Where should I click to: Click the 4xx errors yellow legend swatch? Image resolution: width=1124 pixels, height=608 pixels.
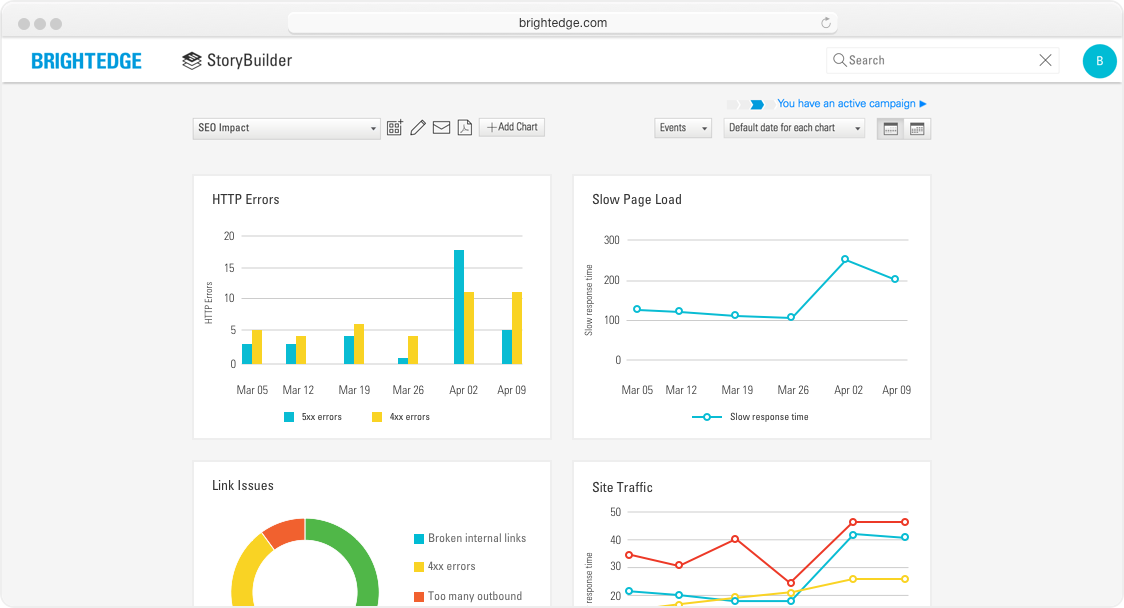(x=377, y=417)
